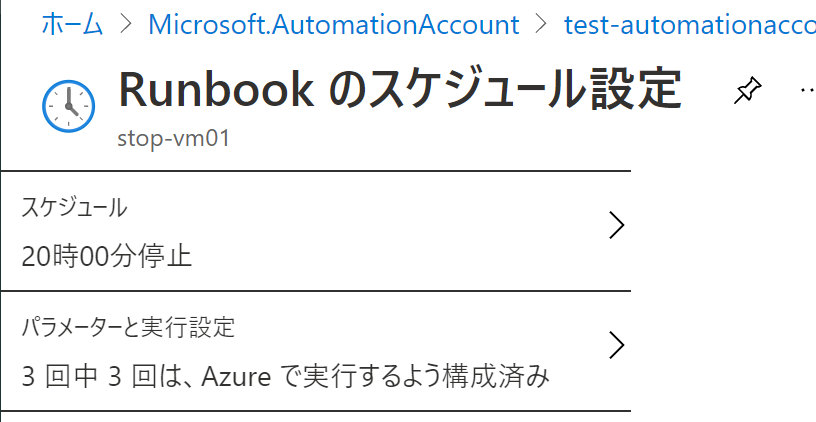
Task: Select the パラメーターと実行設定 setting label
Action: tap(128, 327)
